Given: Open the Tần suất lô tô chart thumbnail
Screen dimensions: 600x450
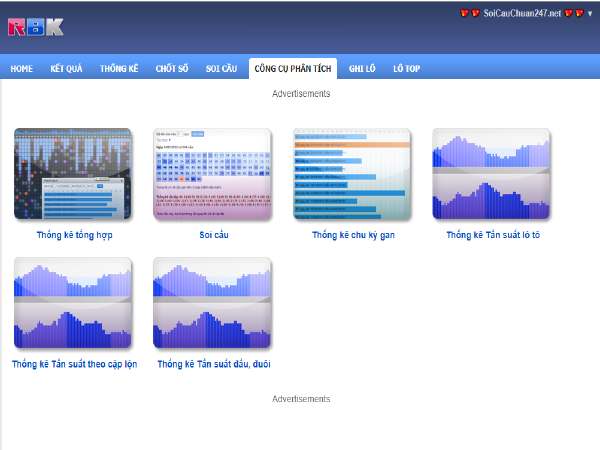Looking at the screenshot, I should click(491, 174).
